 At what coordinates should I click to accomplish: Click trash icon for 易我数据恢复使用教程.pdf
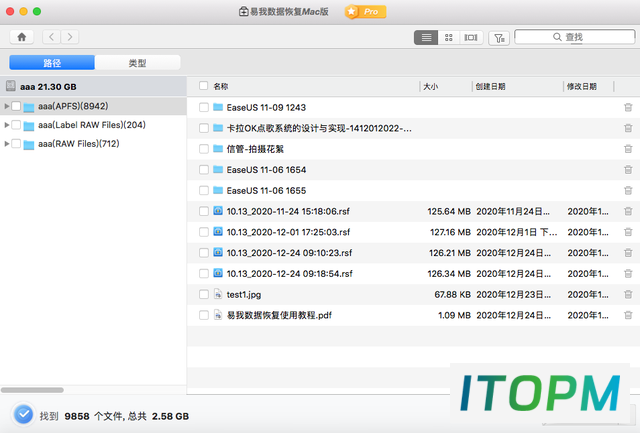pos(628,315)
